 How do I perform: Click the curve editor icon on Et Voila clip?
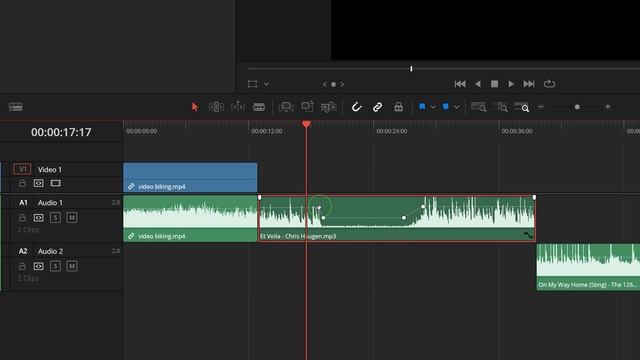pos(528,236)
